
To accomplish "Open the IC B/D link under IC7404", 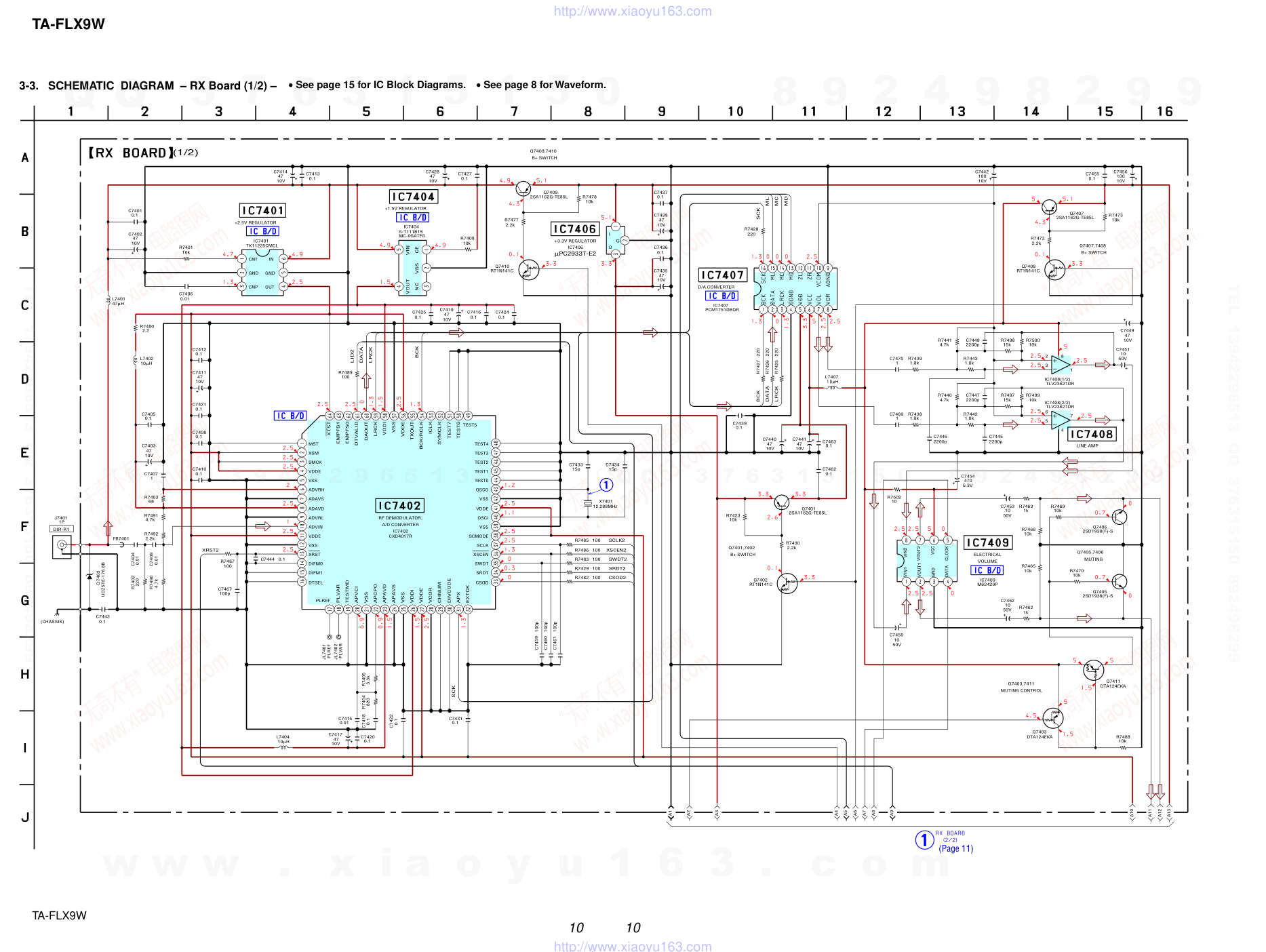I will [x=412, y=218].
